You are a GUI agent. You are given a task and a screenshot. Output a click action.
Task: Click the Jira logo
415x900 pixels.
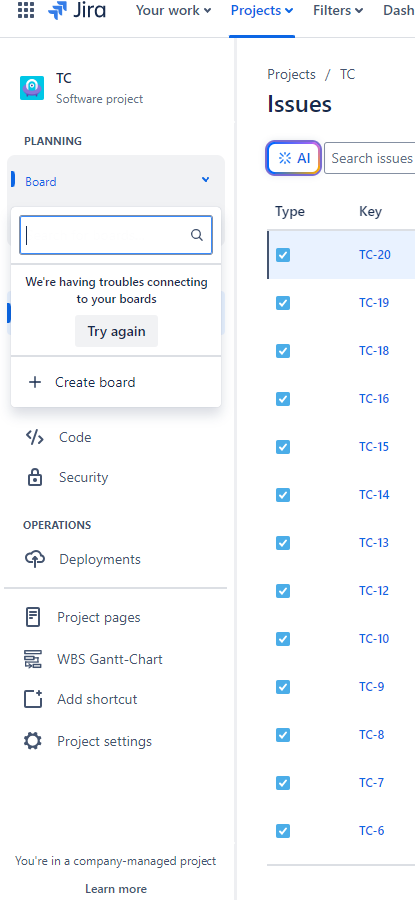click(77, 10)
